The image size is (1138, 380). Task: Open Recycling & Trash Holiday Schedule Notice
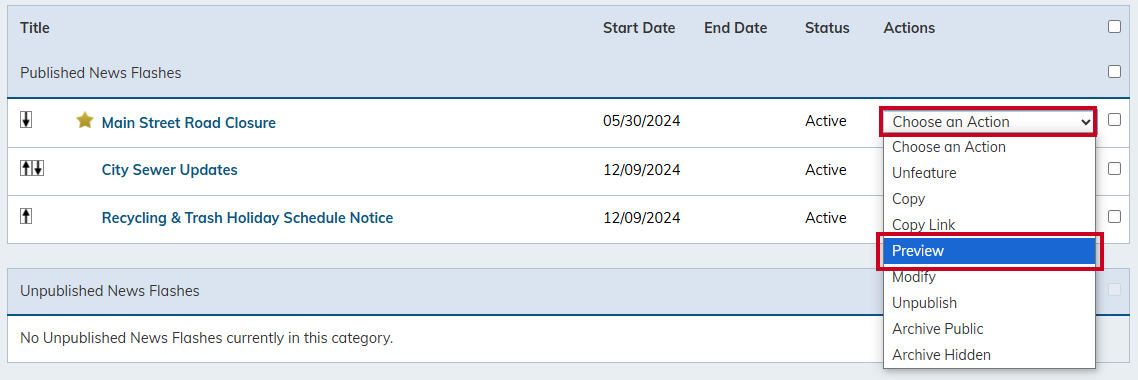tap(247, 218)
